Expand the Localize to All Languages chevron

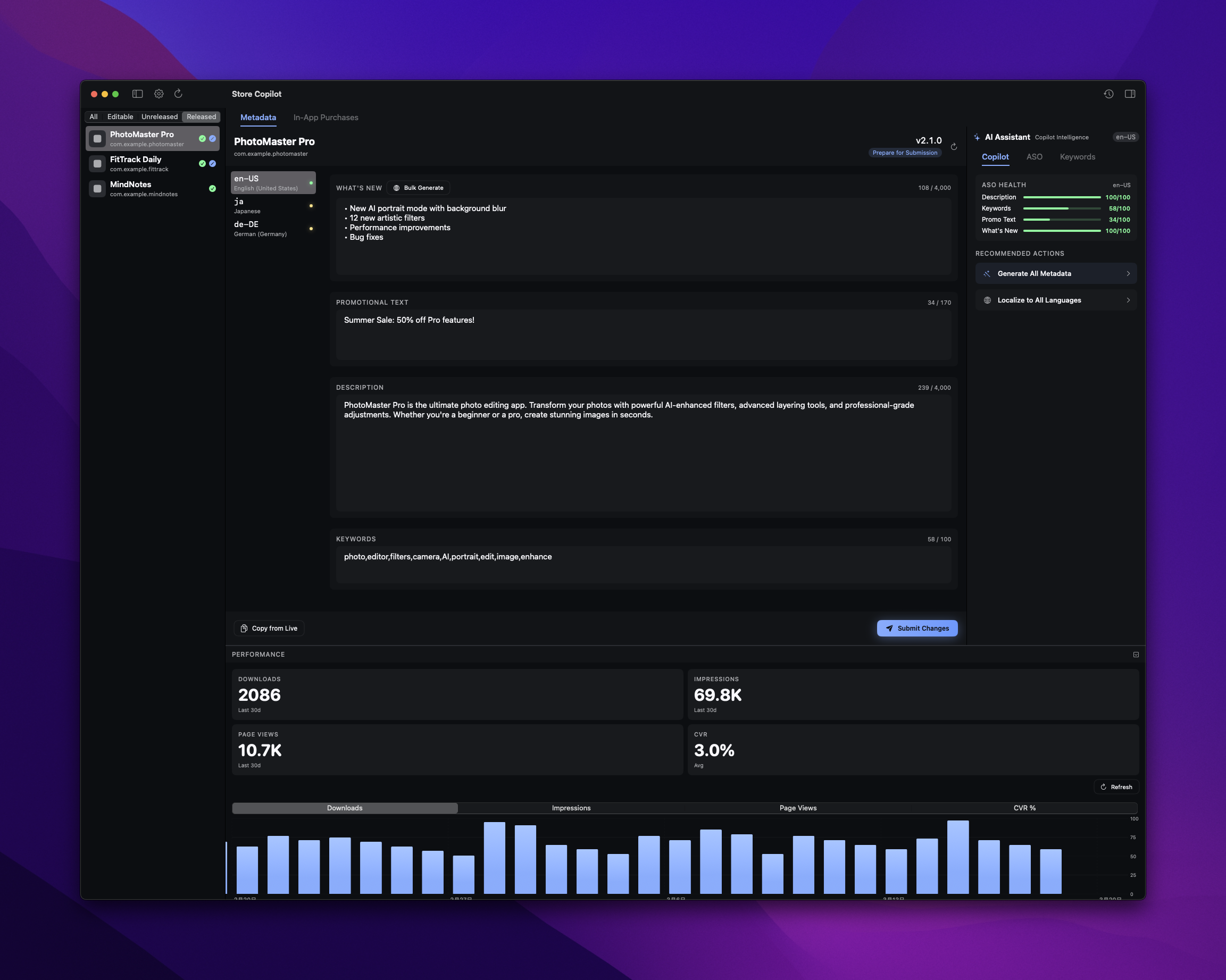[x=1129, y=299]
